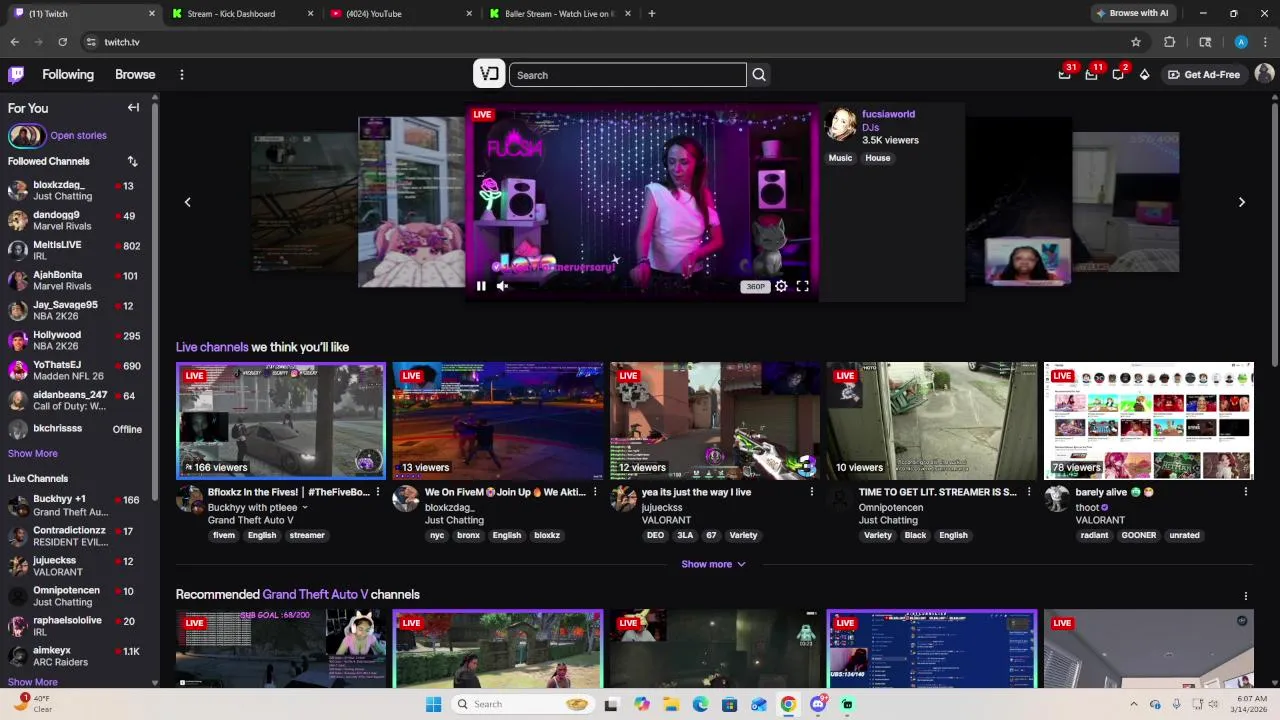Image resolution: width=1280 pixels, height=720 pixels.
Task: Open the Grand Theft Auto V recommended link
Action: click(315, 595)
